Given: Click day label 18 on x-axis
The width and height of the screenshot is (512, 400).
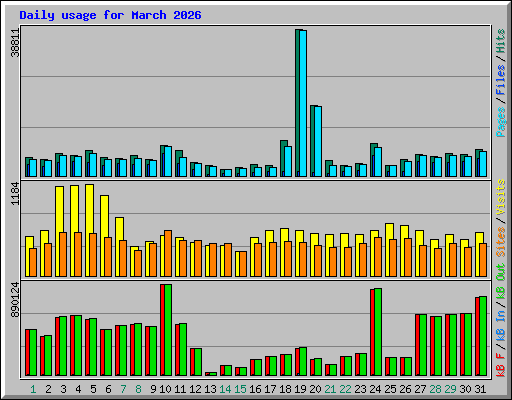Looking at the screenshot, I should [285, 389].
